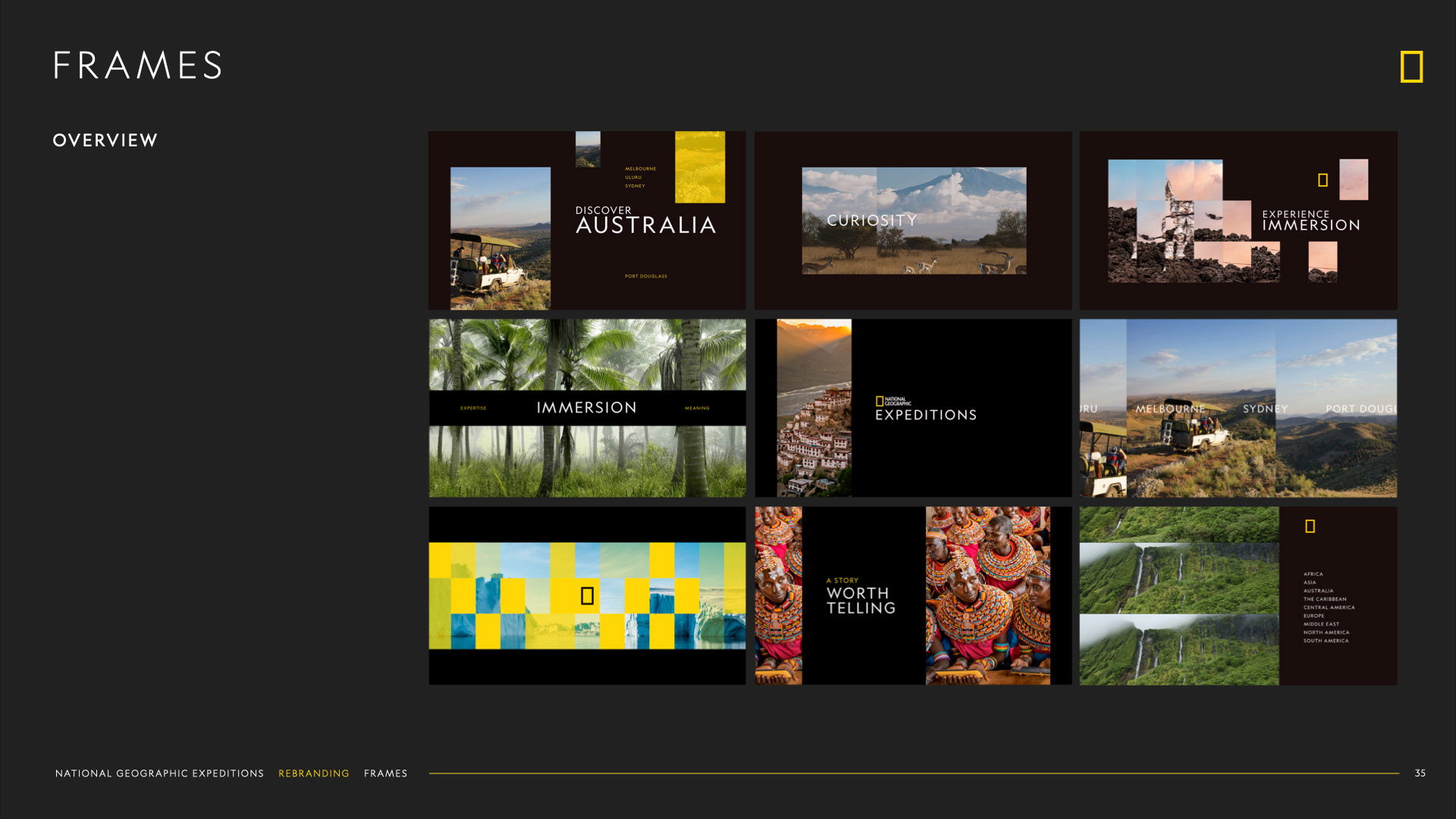Click the PORT DOUGLAS label in Australia frame
The width and height of the screenshot is (1456, 819).
[x=645, y=276]
